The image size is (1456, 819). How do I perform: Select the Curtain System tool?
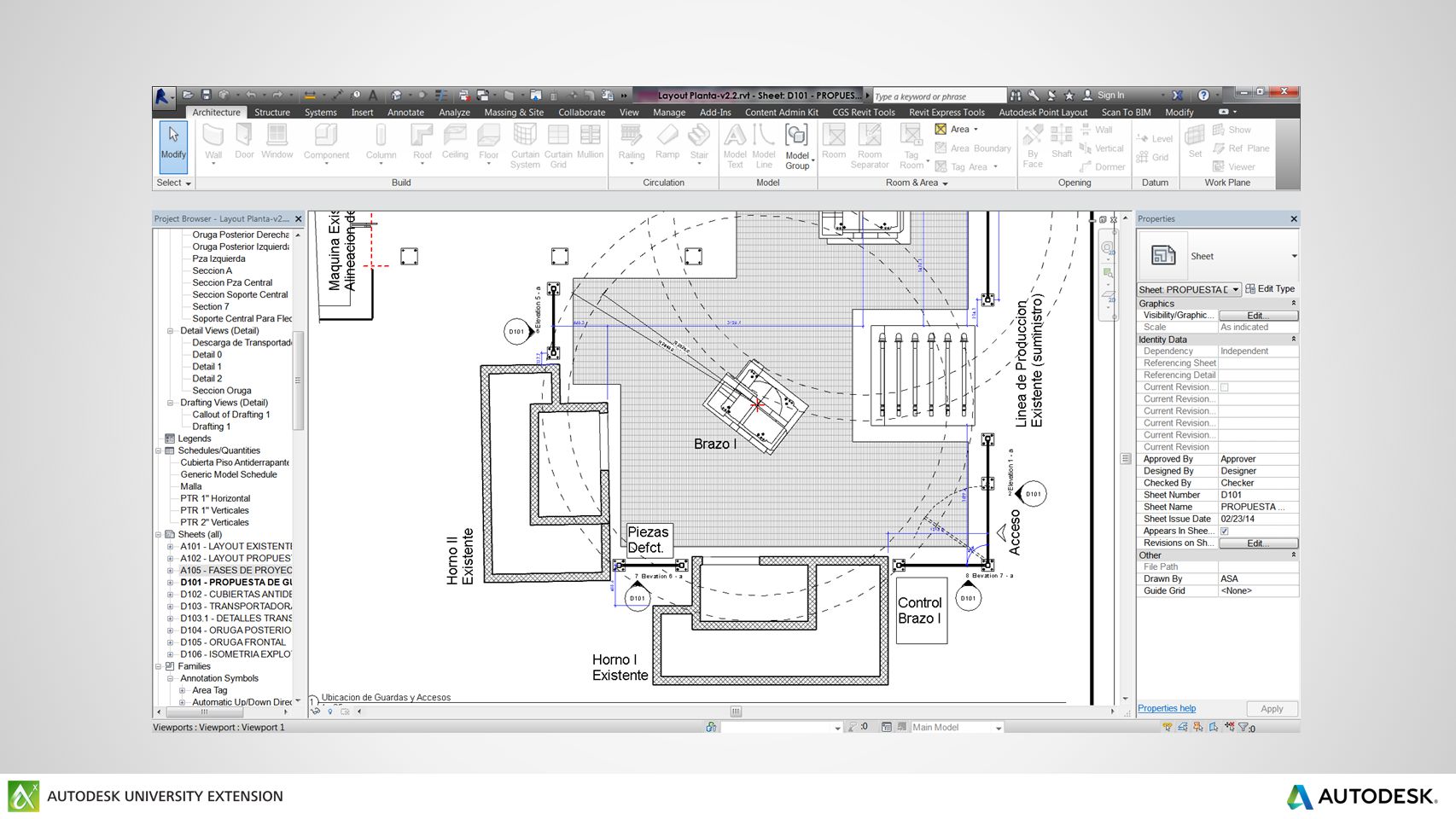pos(525,146)
